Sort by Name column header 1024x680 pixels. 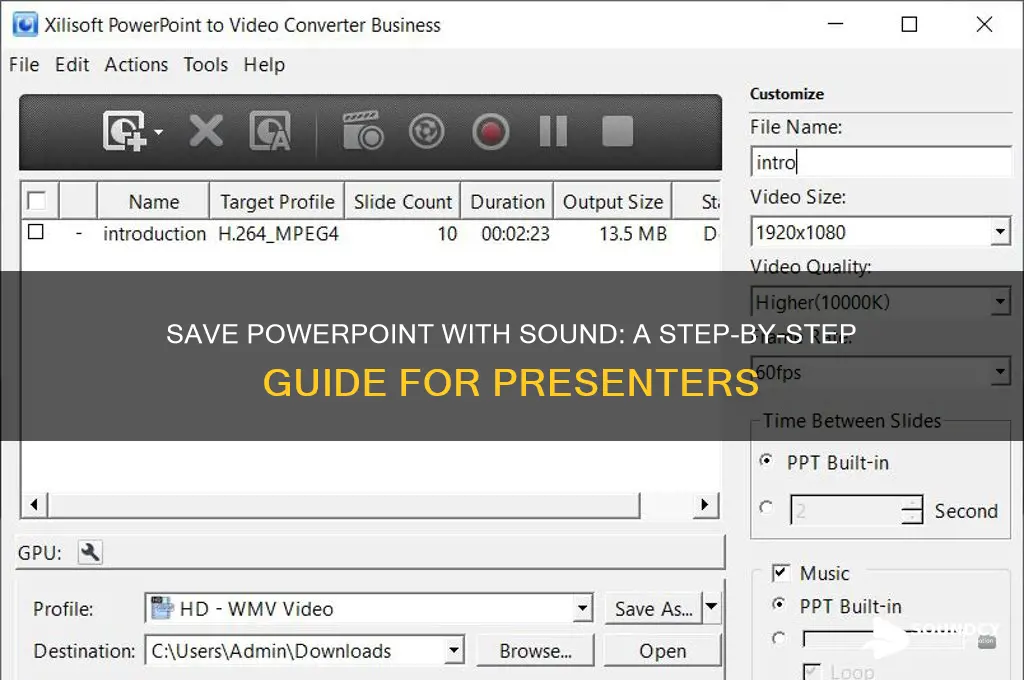(153, 201)
